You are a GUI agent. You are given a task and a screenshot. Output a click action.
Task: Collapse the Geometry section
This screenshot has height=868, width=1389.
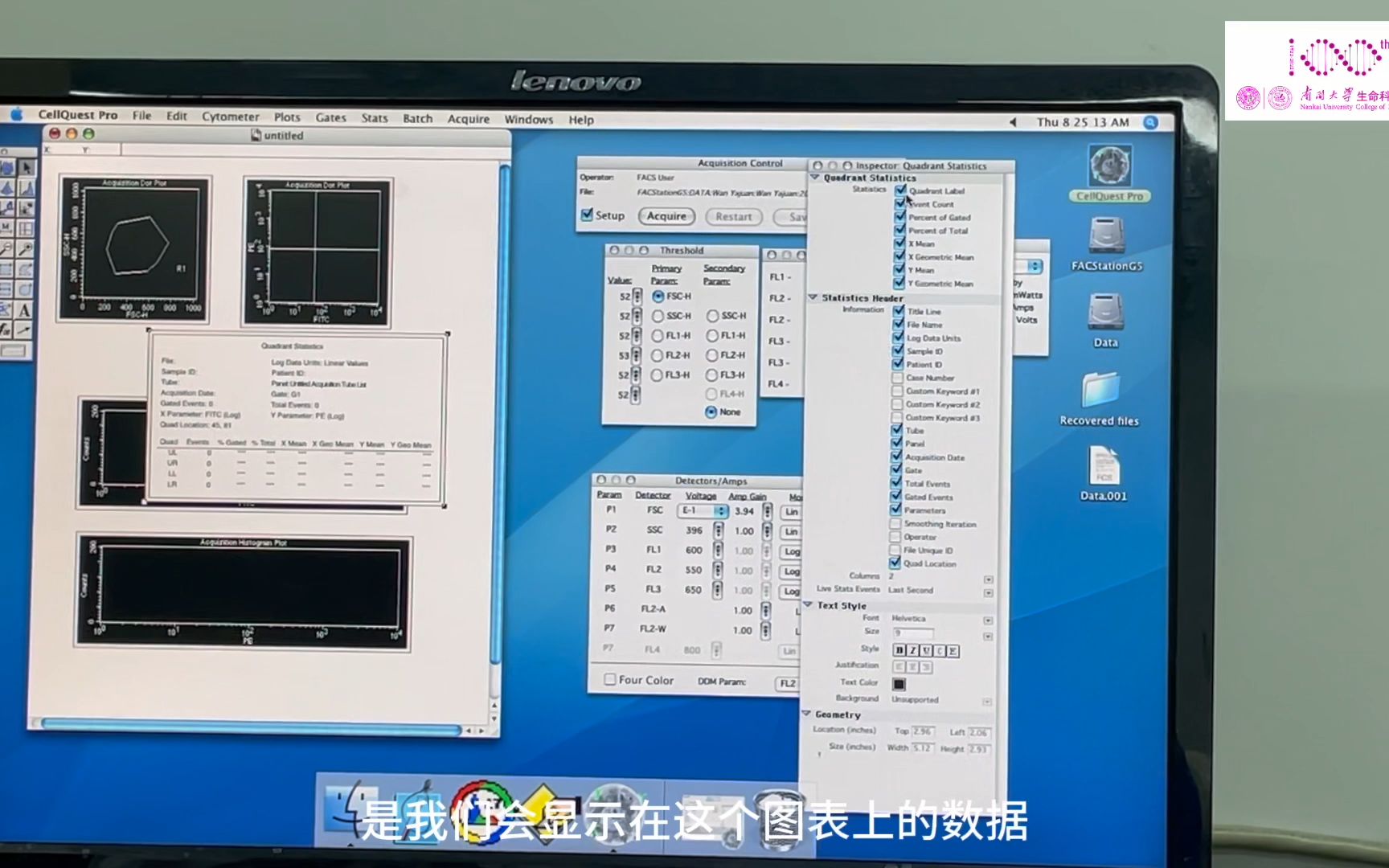(x=806, y=714)
